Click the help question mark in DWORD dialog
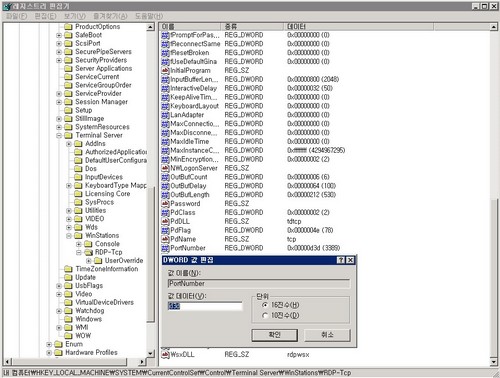The image size is (500, 378). (x=341, y=260)
